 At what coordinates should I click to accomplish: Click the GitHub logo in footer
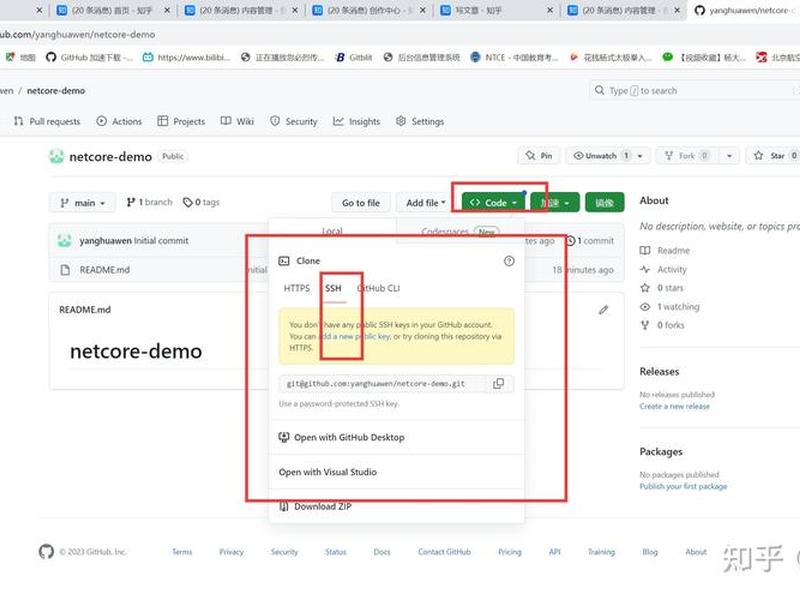pyautogui.click(x=46, y=552)
